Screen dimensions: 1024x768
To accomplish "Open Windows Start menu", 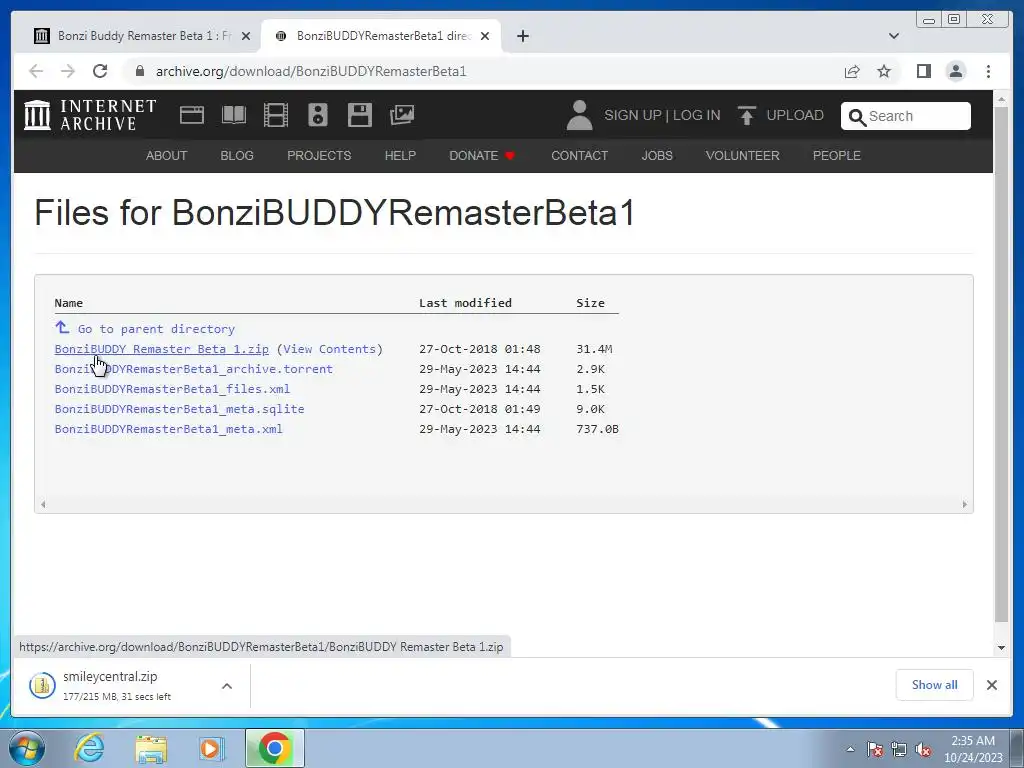I will [27, 748].
